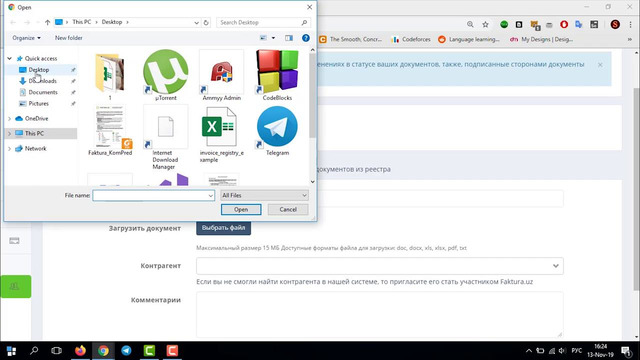
Task: Open the Organize dropdown menu
Action: 27,38
